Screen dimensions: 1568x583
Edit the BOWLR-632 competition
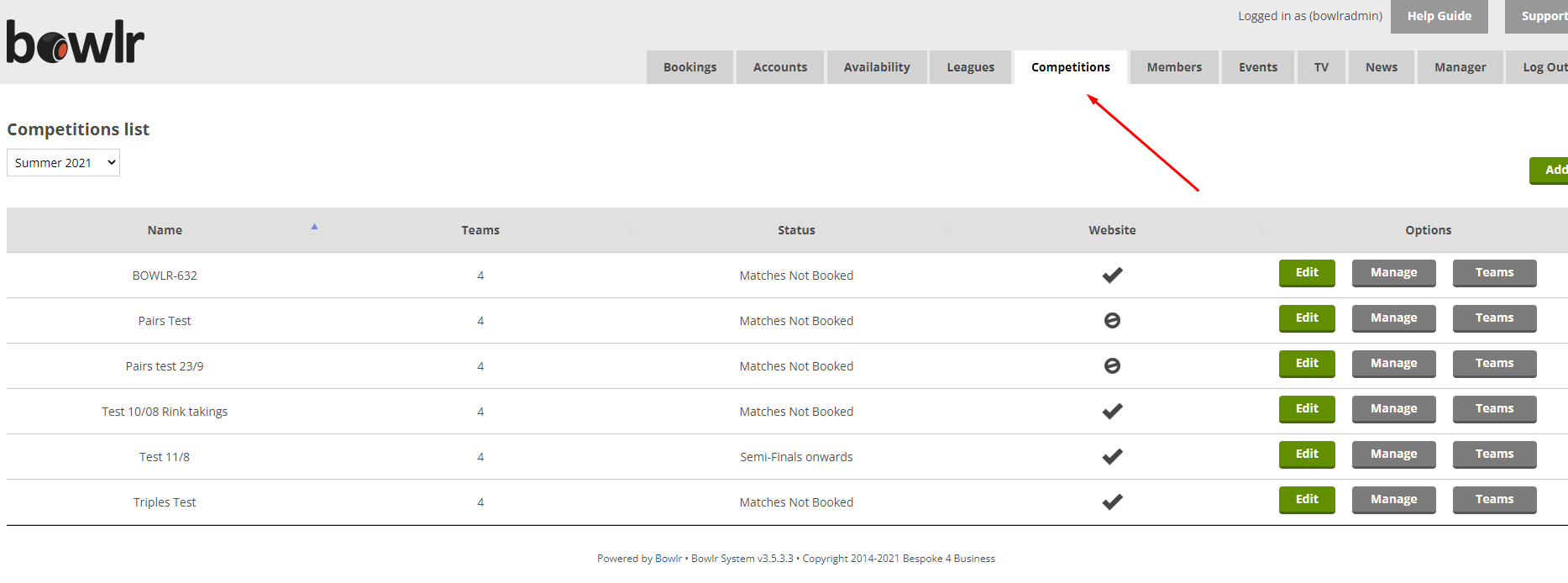tap(1306, 273)
